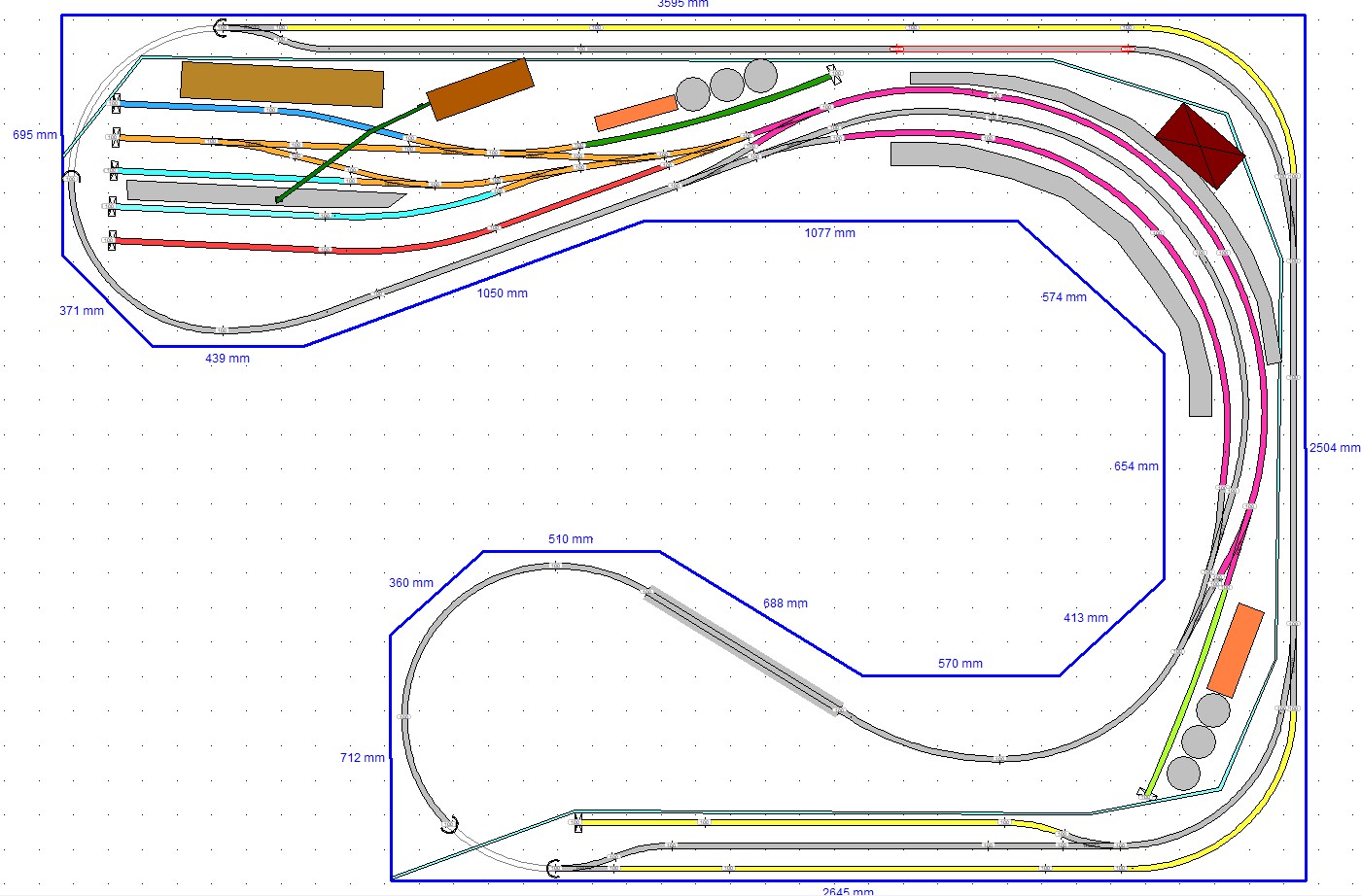Select the 510 mm dimension label
This screenshot has height=896, width=1361.
click(x=571, y=539)
